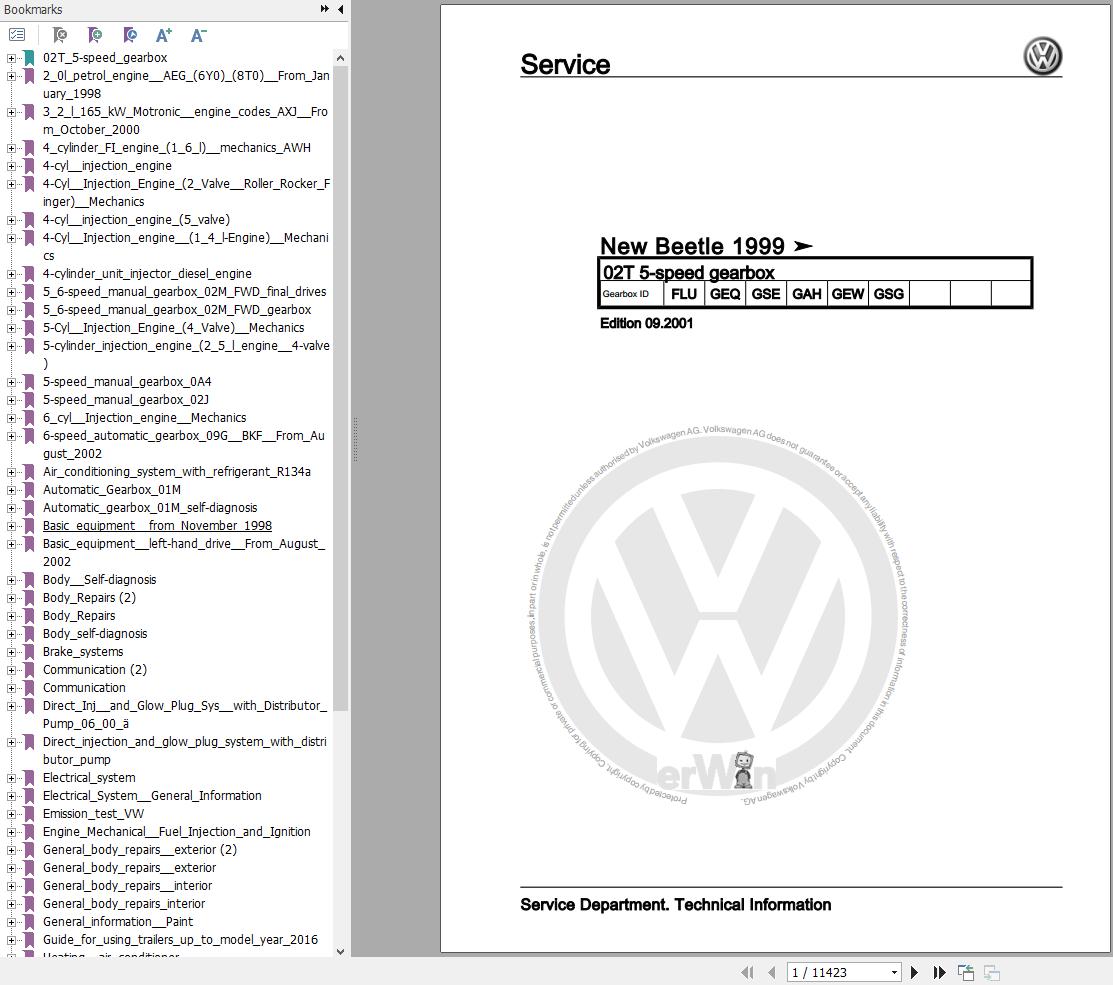The width and height of the screenshot is (1113, 985).
Task: Click the double-arrow expand button in Bookmarks header
Action: (325, 9)
